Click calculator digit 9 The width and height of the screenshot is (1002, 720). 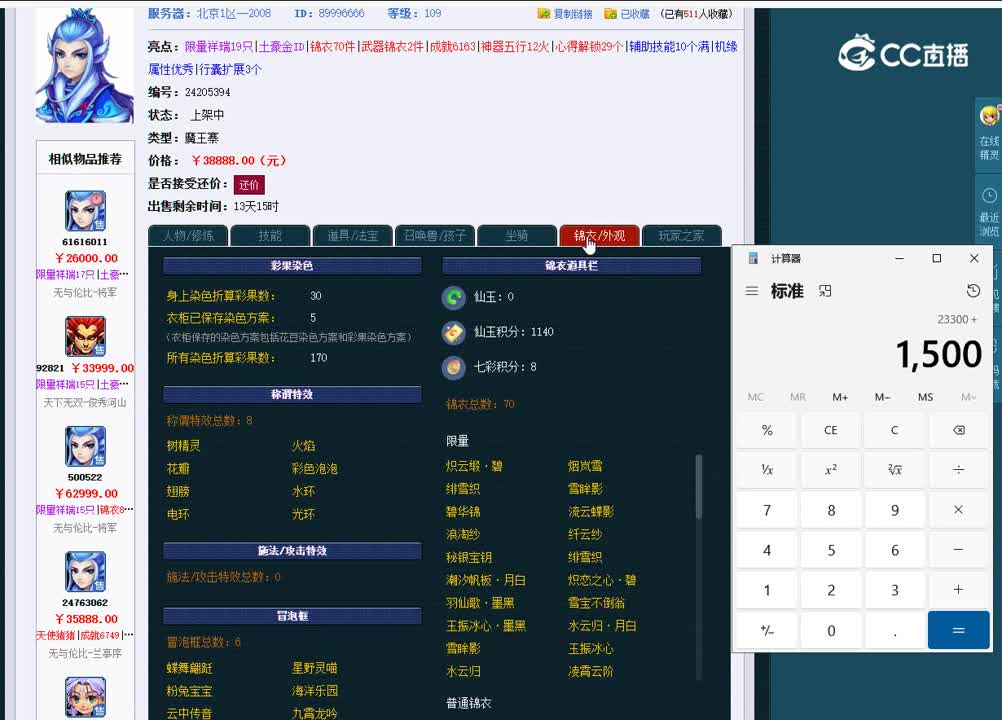[895, 510]
